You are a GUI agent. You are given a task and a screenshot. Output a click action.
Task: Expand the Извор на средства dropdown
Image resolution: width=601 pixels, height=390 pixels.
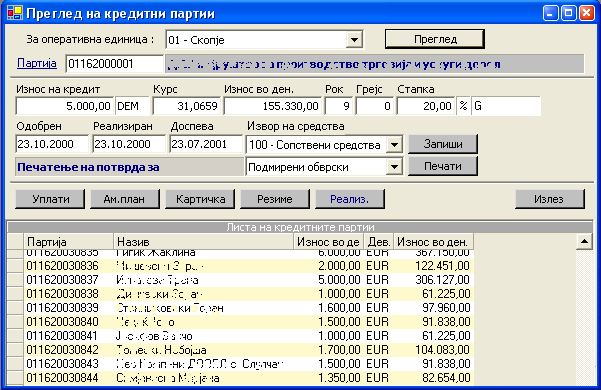tap(394, 145)
